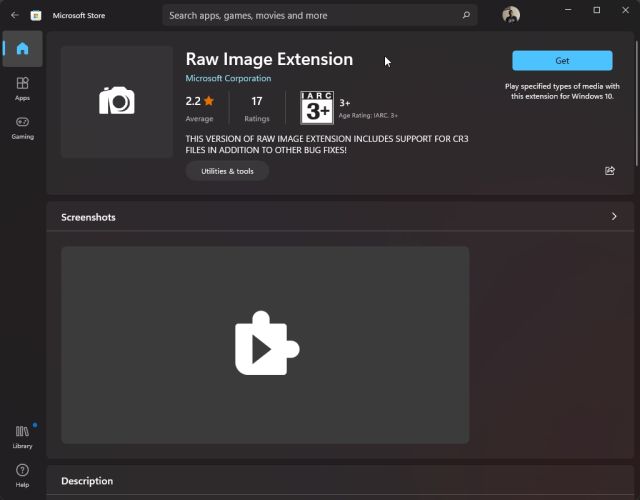Click the vertical scrollbar
Image resolution: width=640 pixels, height=500 pixels.
click(636, 104)
